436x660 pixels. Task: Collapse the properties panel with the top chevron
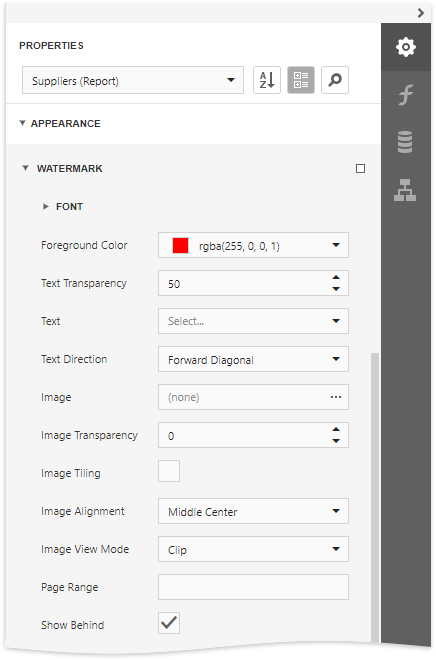[420, 13]
